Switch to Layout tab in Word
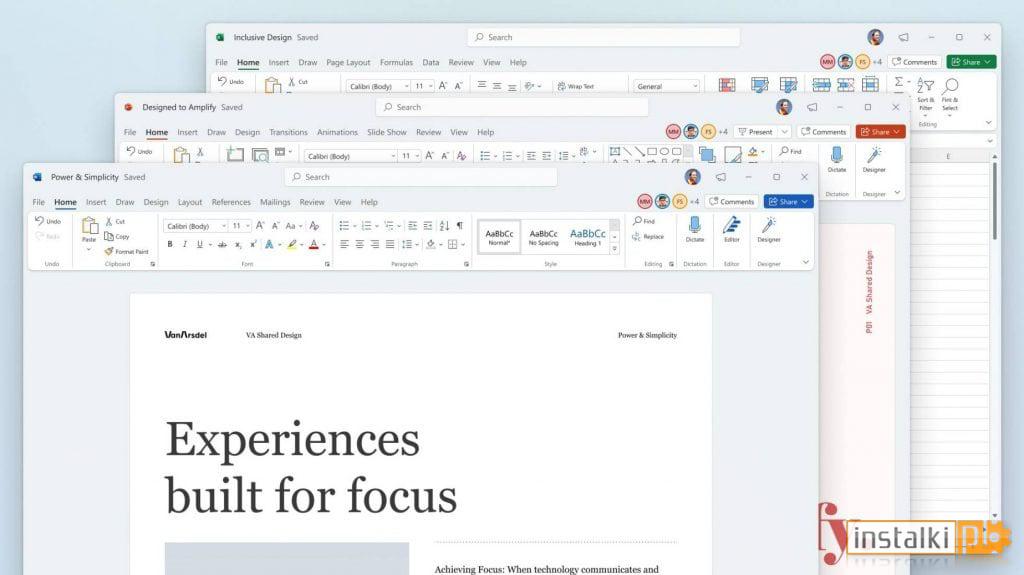 pyautogui.click(x=190, y=202)
